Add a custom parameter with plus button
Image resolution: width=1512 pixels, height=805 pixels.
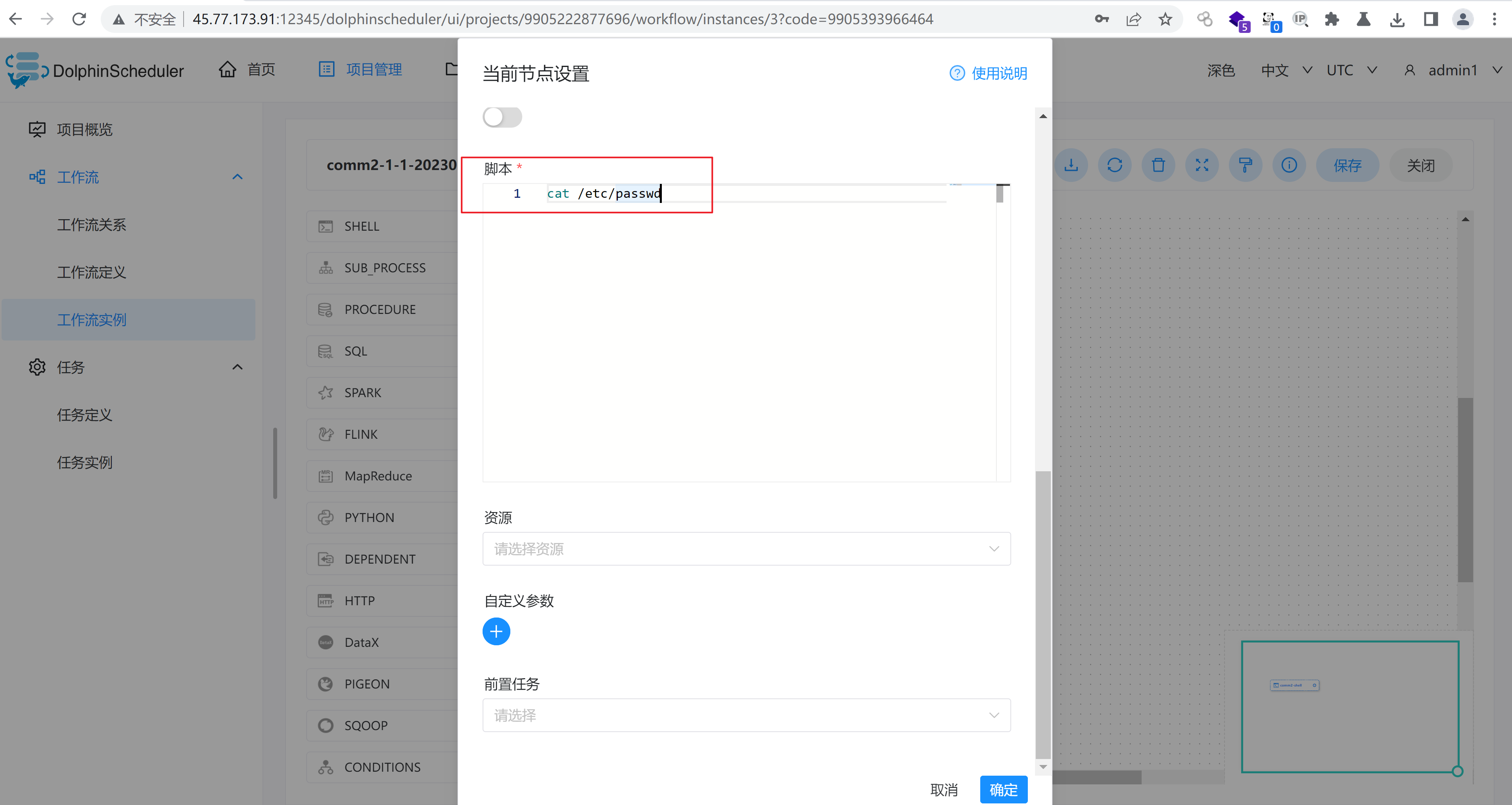coord(496,632)
